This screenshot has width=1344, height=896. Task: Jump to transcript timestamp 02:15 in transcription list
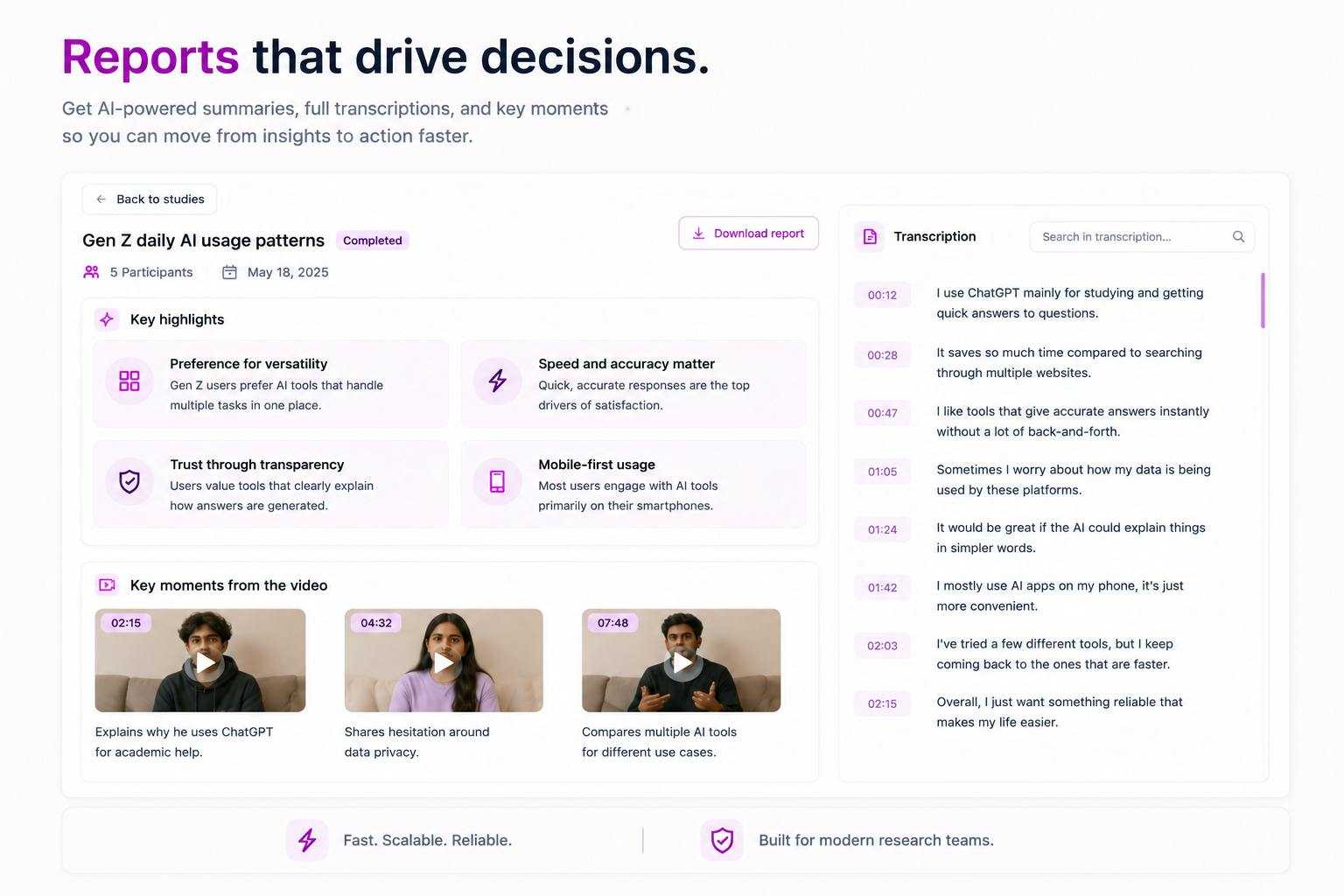coord(882,703)
